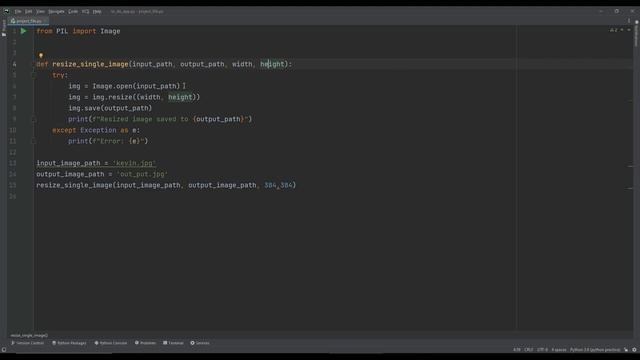Open the editor tabs more options icon
This screenshot has width=640, height=360.
629,21
